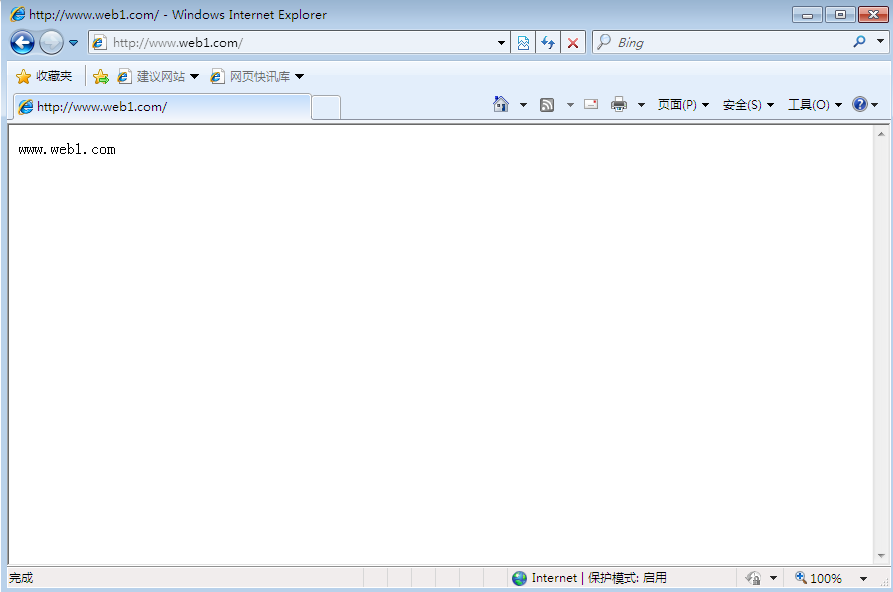The image size is (893, 592).
Task: Click the 100% zoom level button
Action: point(818,578)
